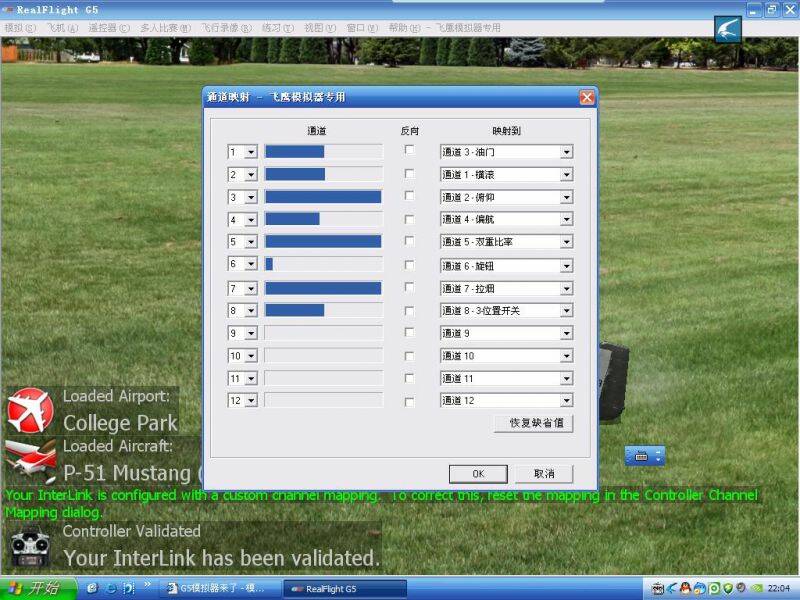The width and height of the screenshot is (800, 600).
Task: Click the gray swirl tray icon
Action: 741,588
